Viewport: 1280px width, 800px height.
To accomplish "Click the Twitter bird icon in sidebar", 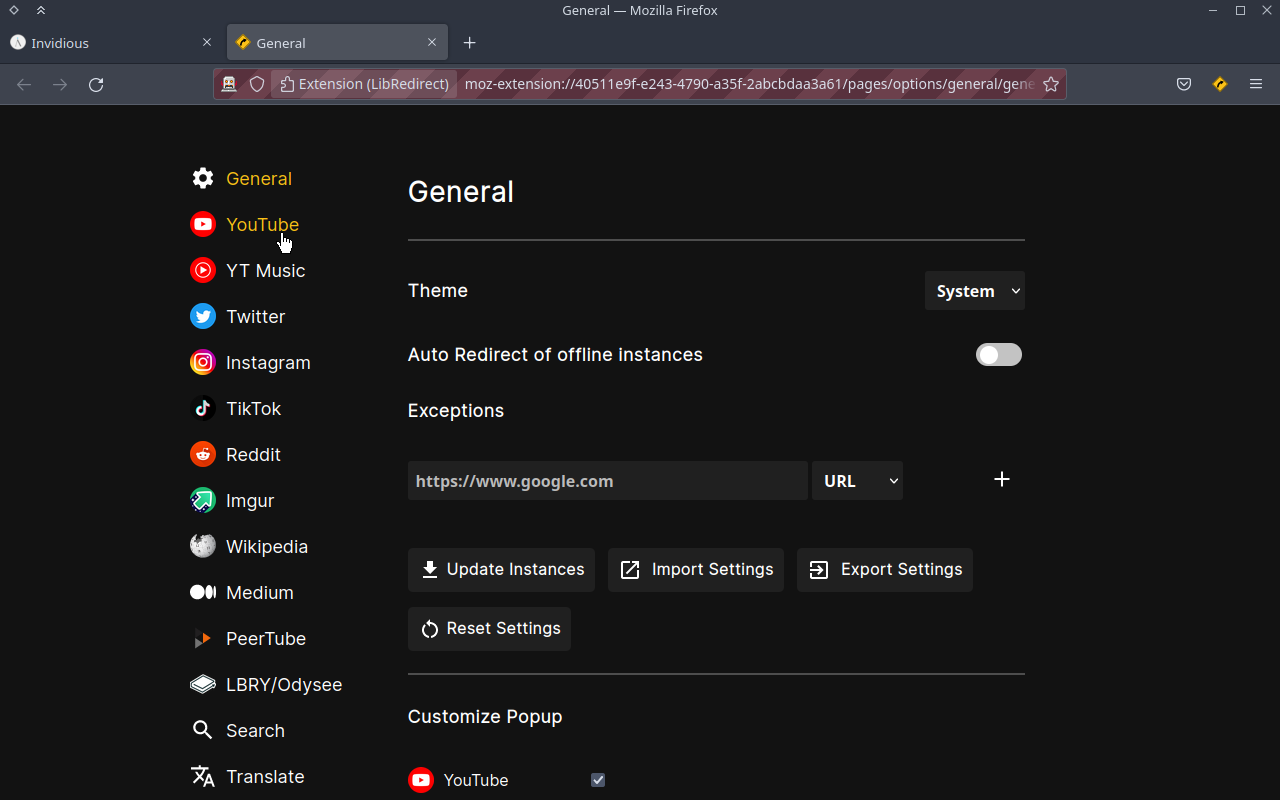I will [203, 316].
